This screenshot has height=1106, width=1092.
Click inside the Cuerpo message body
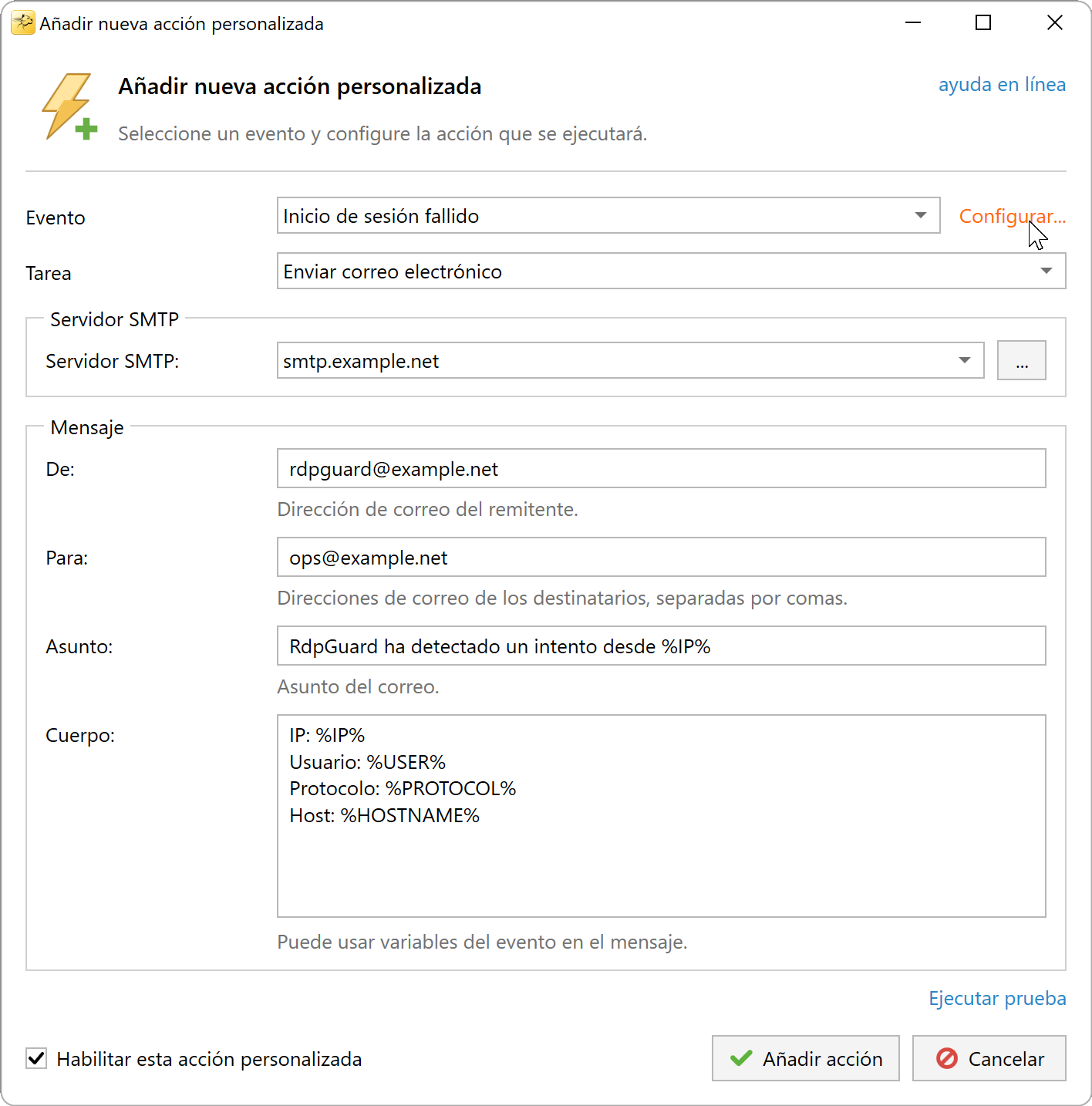pyautogui.click(x=661, y=815)
